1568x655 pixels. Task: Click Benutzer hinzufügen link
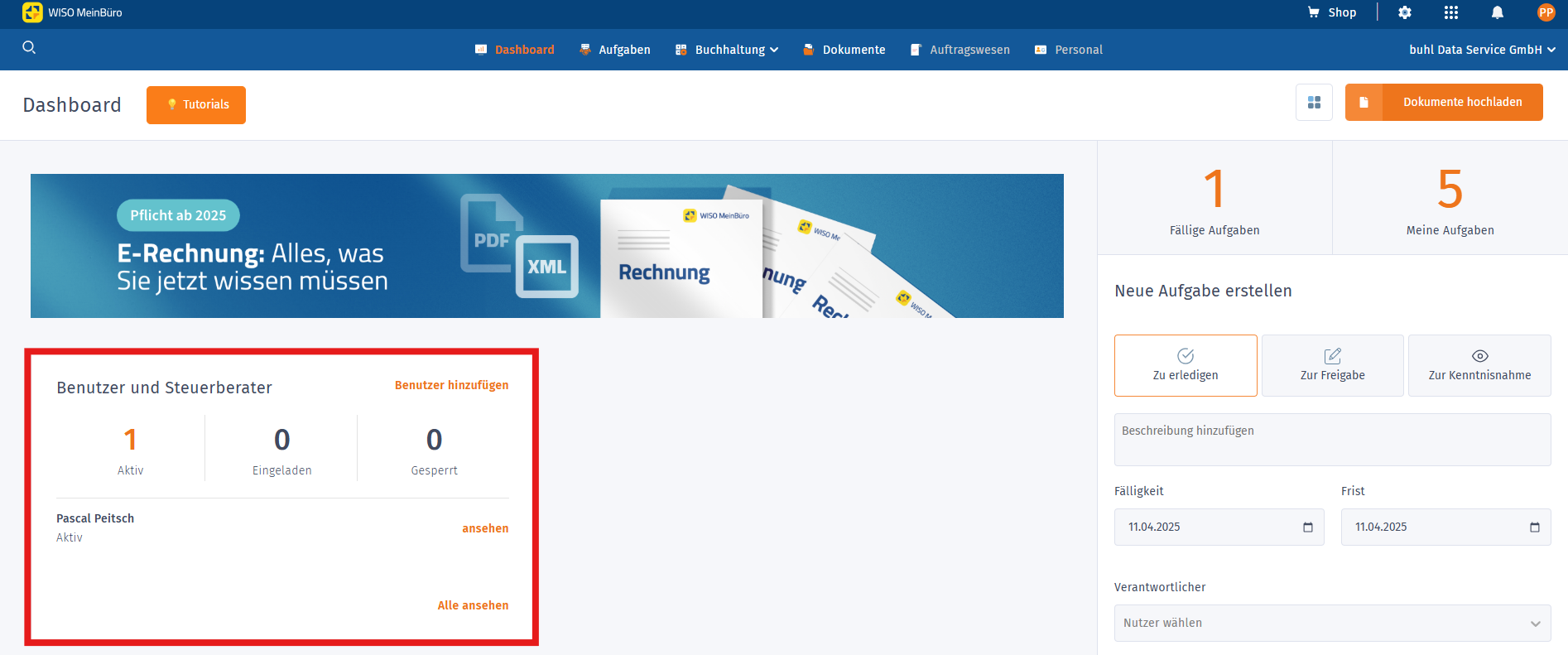452,385
